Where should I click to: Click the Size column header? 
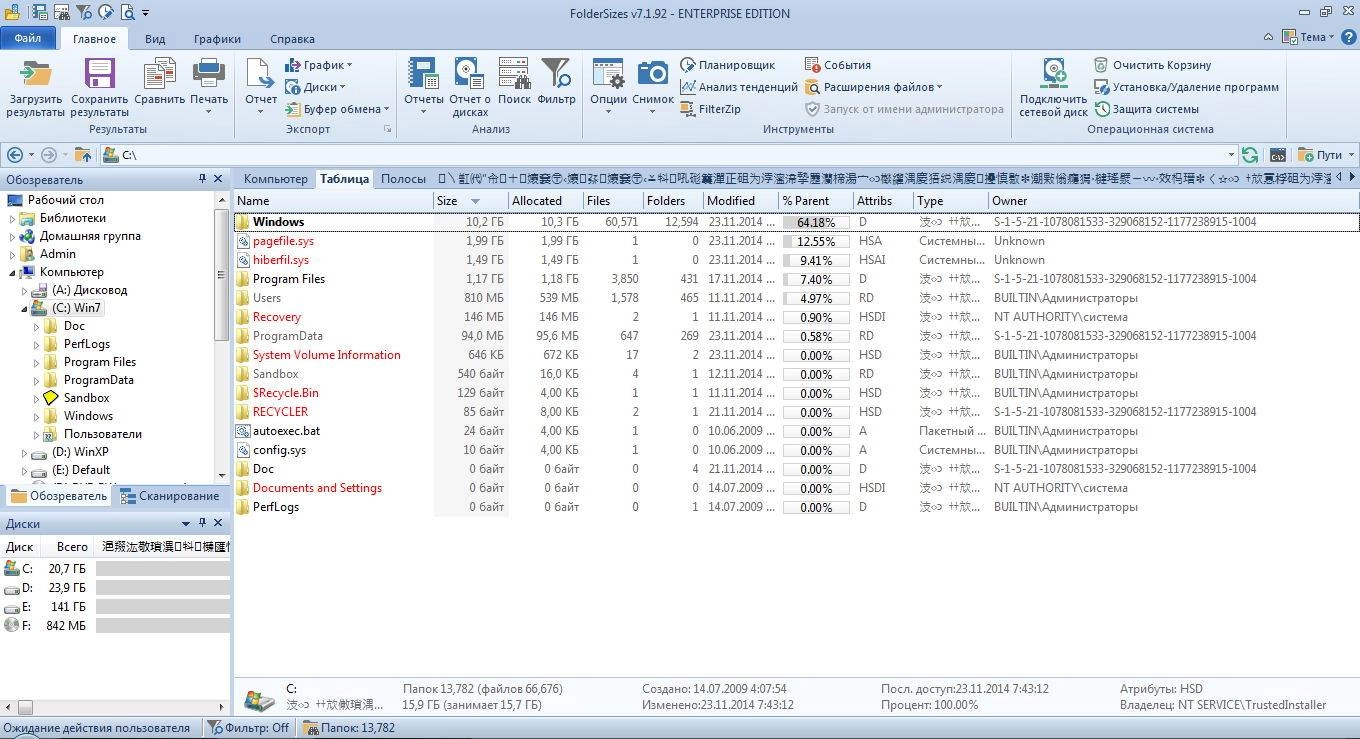[x=470, y=201]
